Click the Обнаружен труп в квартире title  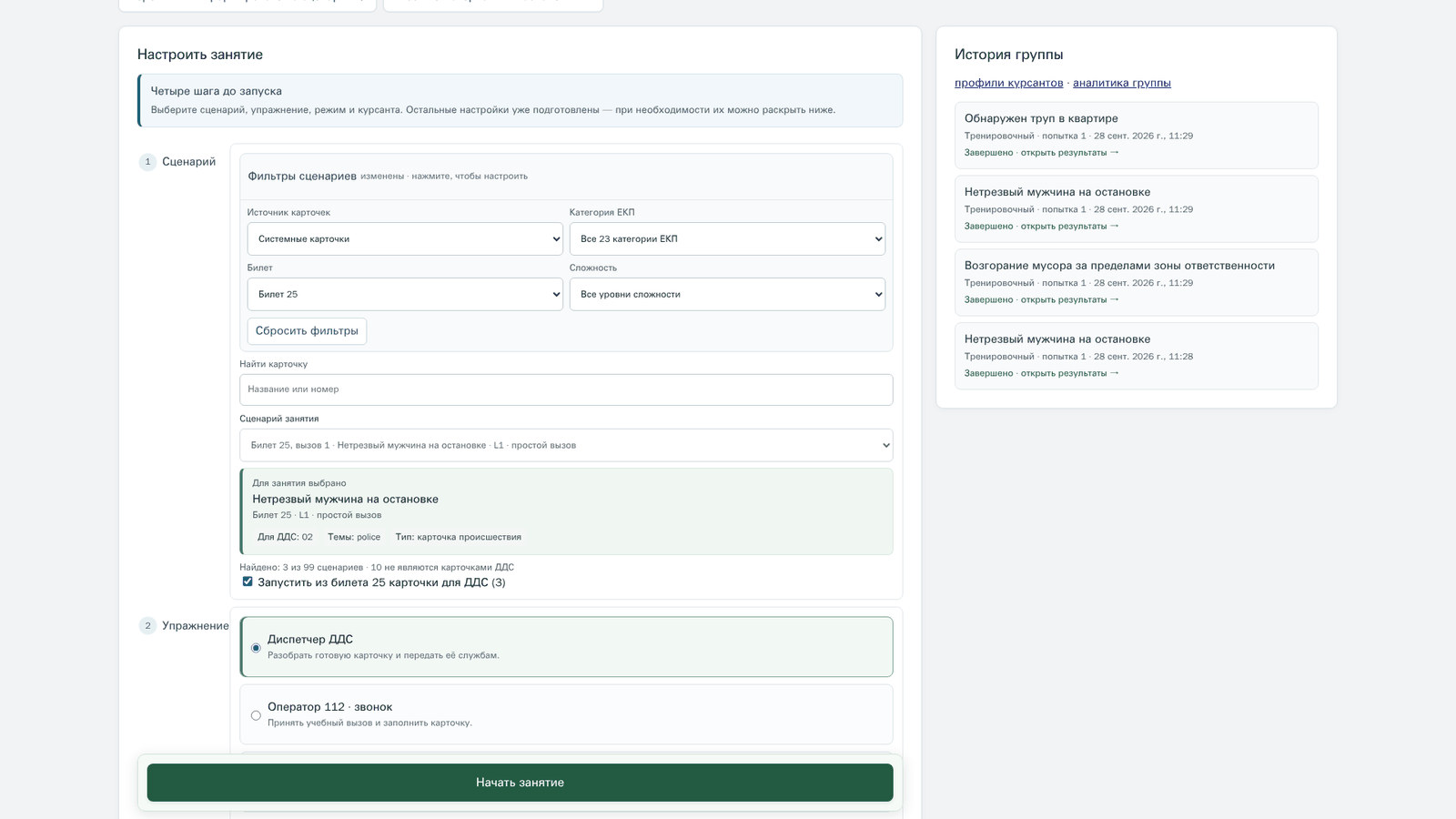1041,118
